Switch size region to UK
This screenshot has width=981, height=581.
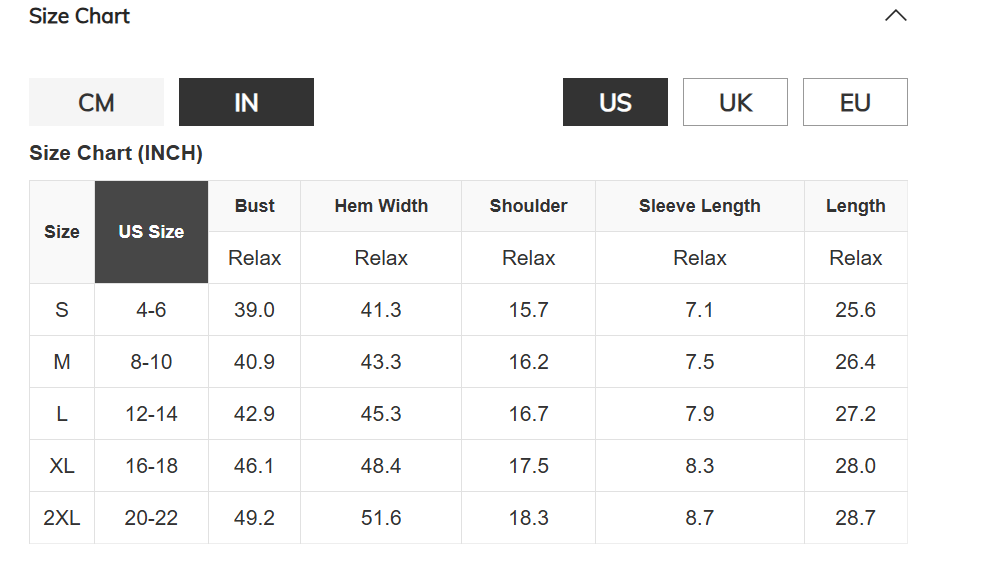[735, 102]
